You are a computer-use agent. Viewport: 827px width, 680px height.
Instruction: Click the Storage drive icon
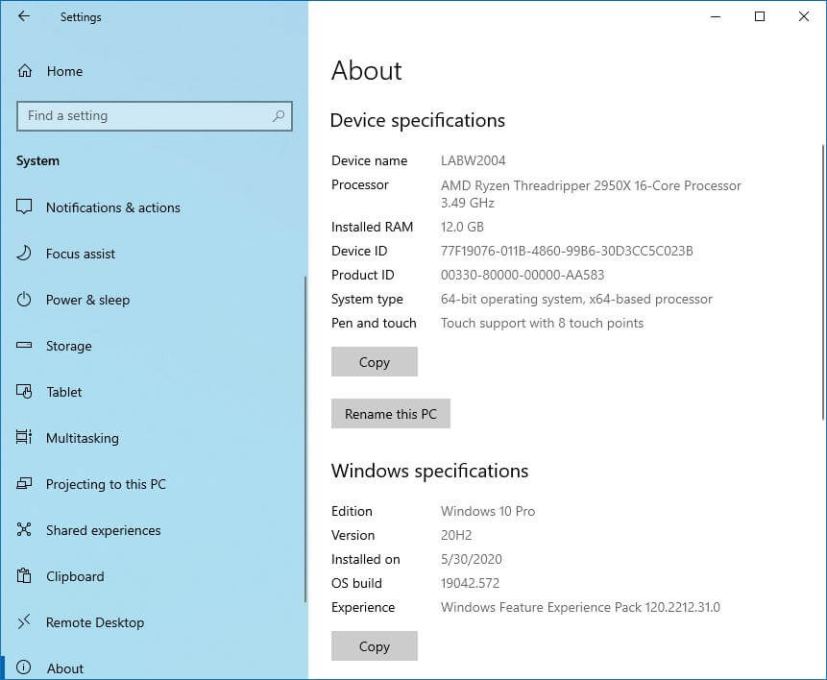(24, 345)
